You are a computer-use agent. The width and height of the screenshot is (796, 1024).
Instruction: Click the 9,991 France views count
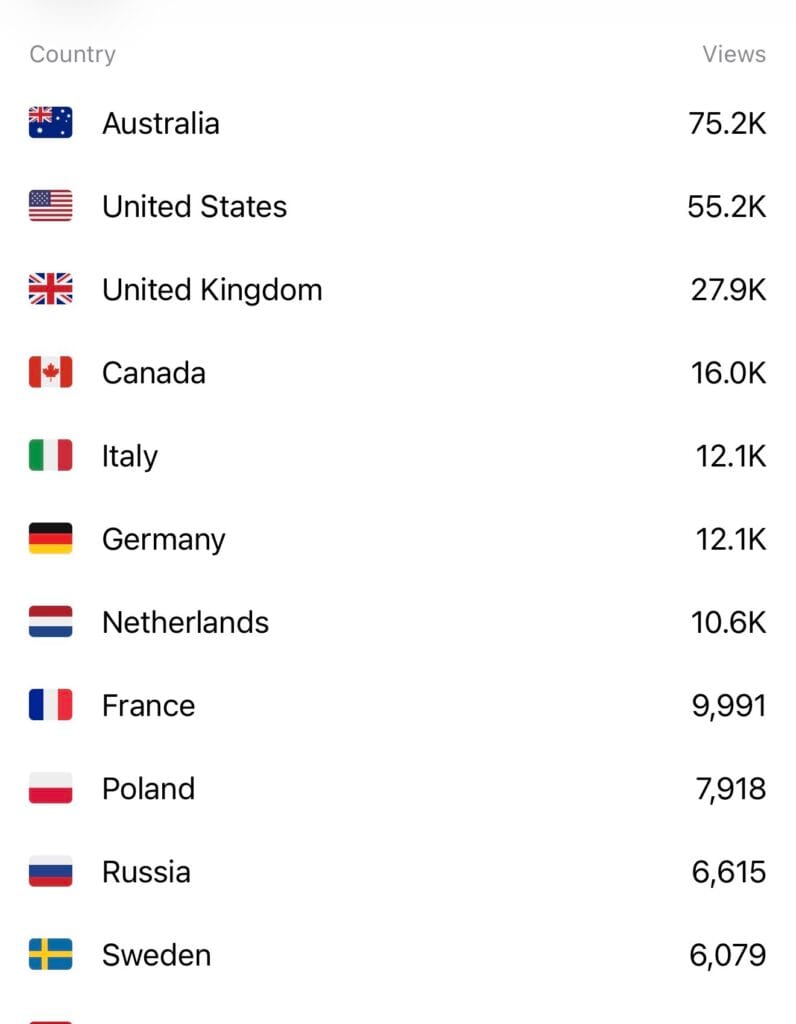729,705
